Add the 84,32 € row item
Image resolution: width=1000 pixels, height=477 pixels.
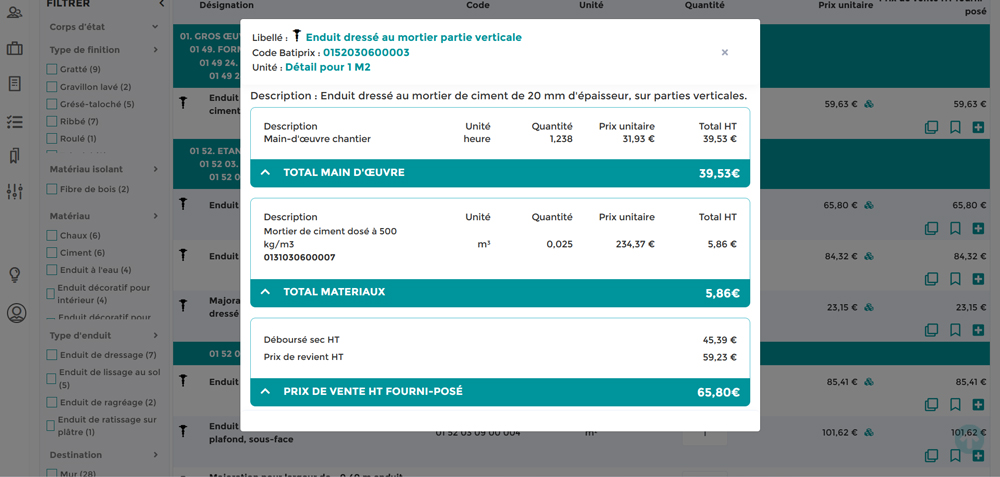[x=978, y=279]
